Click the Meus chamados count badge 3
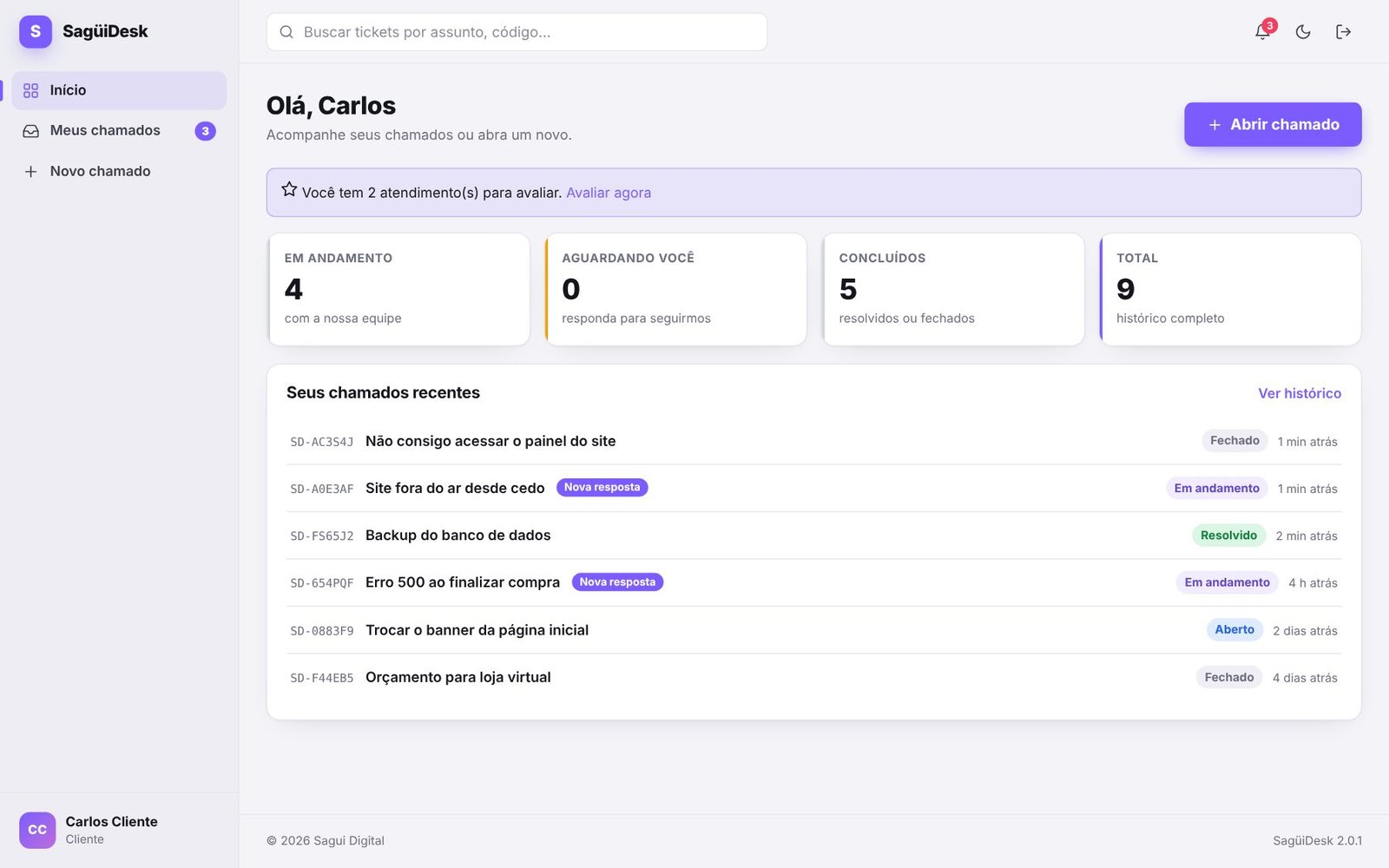 click(205, 131)
